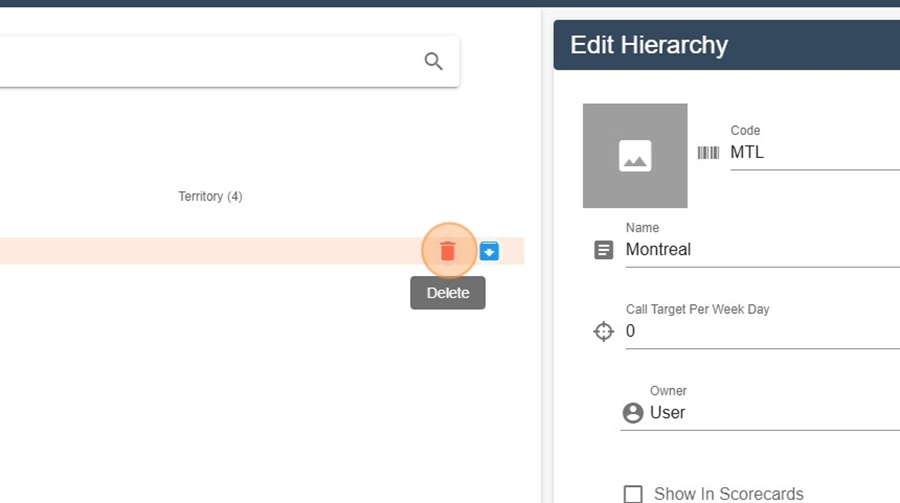Select the highlighted hierarchy row
This screenshot has height=503, width=900.
tap(262, 251)
